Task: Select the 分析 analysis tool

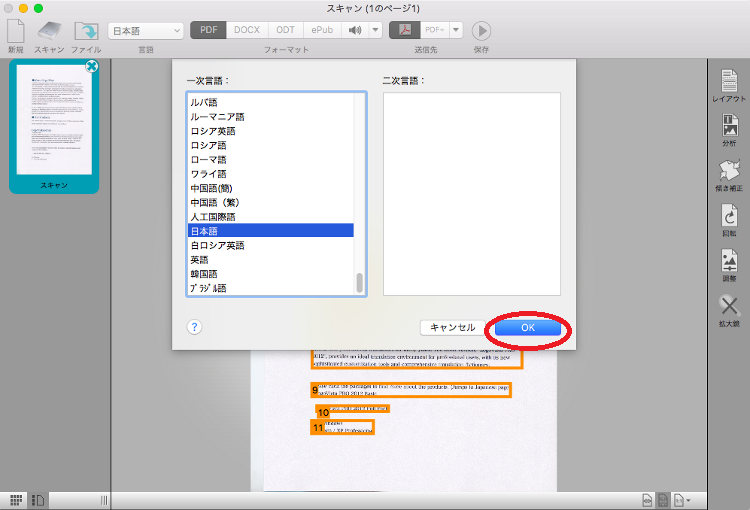Action: (728, 126)
